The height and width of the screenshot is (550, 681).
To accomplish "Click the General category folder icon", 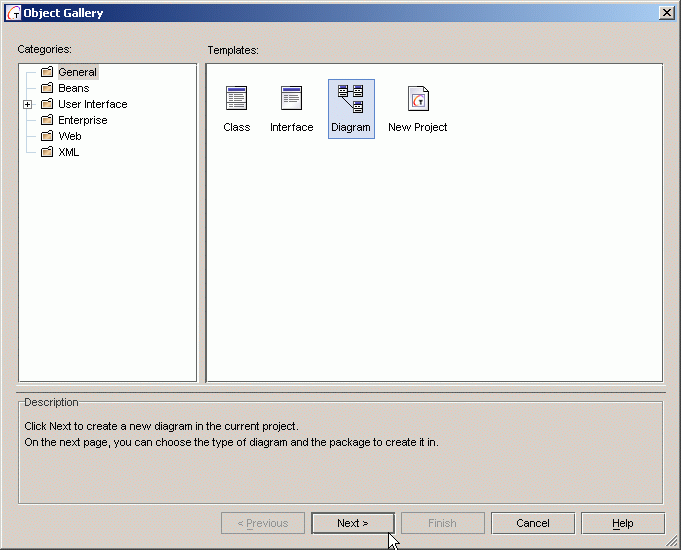I will 47,72.
